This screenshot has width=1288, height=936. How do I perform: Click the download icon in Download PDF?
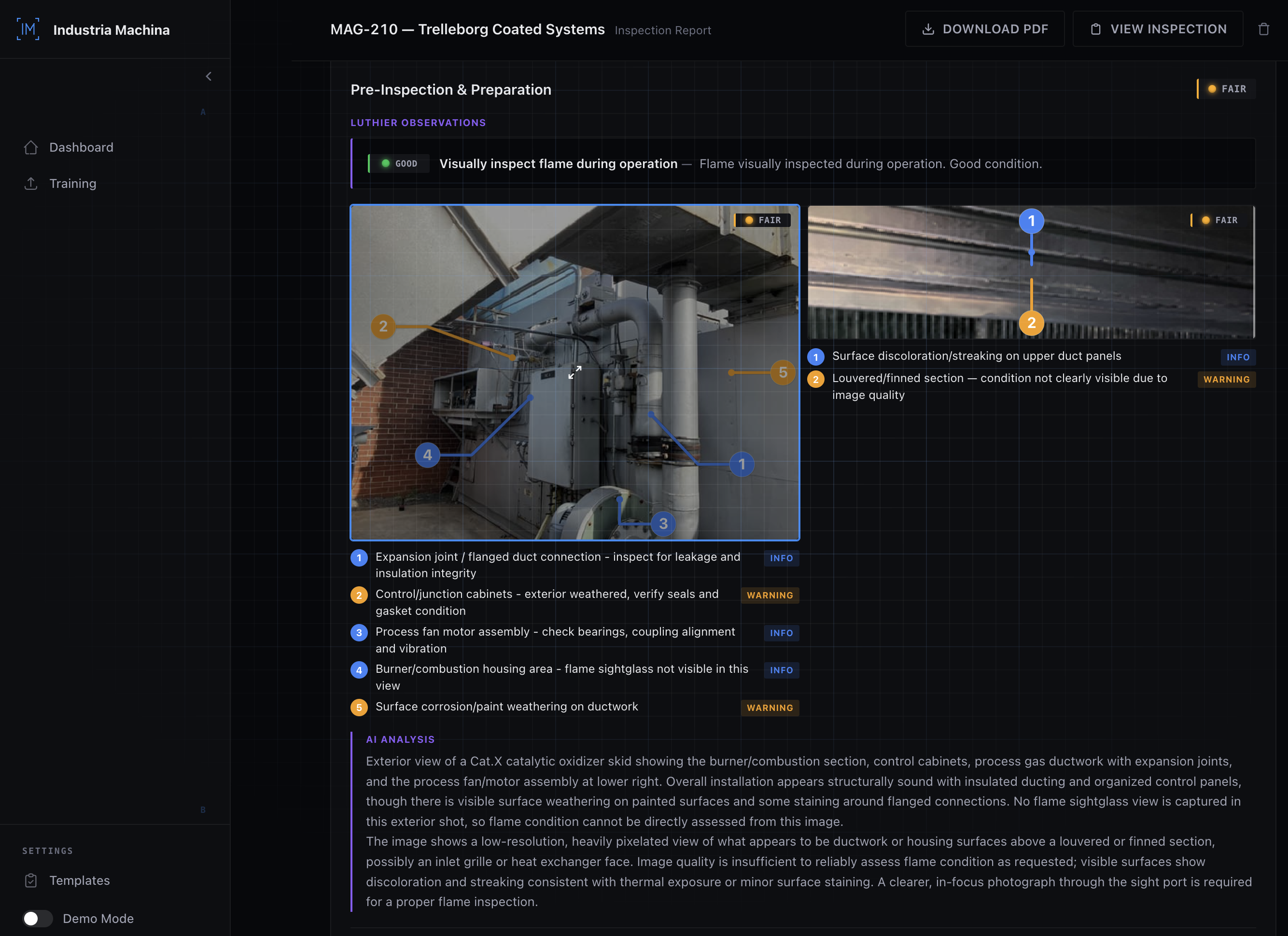(x=928, y=29)
